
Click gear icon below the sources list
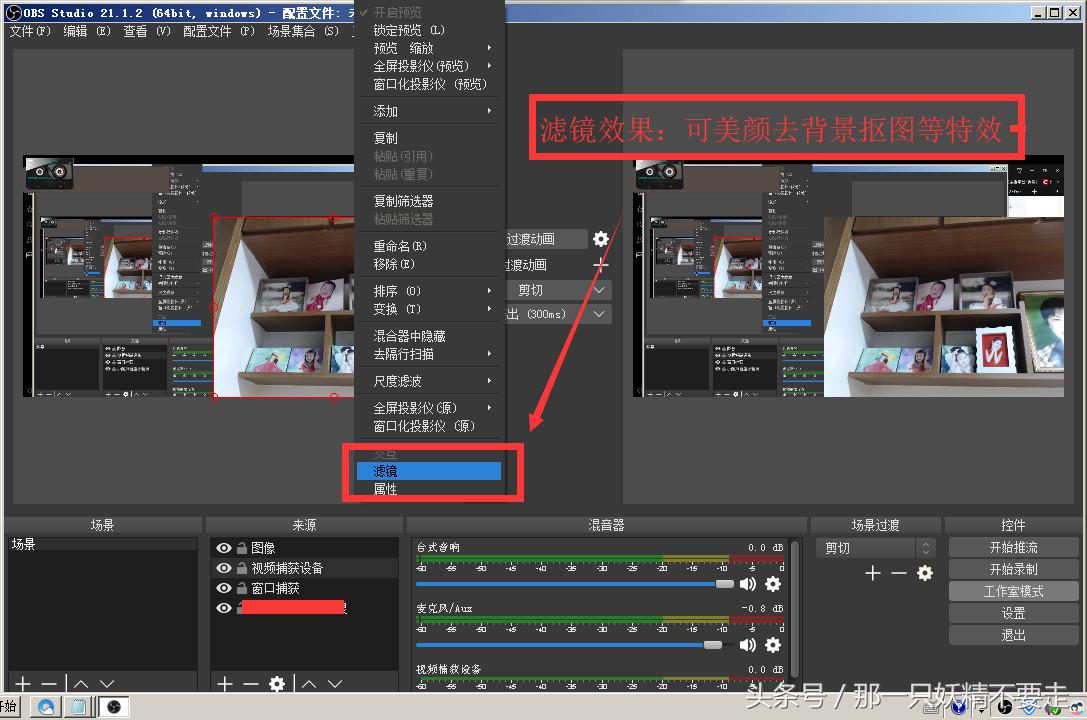(277, 685)
